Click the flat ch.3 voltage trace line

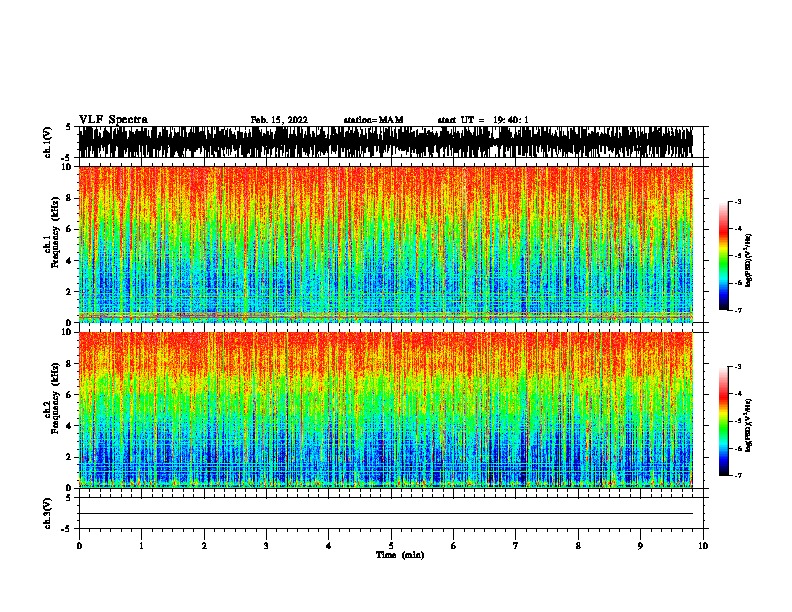click(386, 514)
